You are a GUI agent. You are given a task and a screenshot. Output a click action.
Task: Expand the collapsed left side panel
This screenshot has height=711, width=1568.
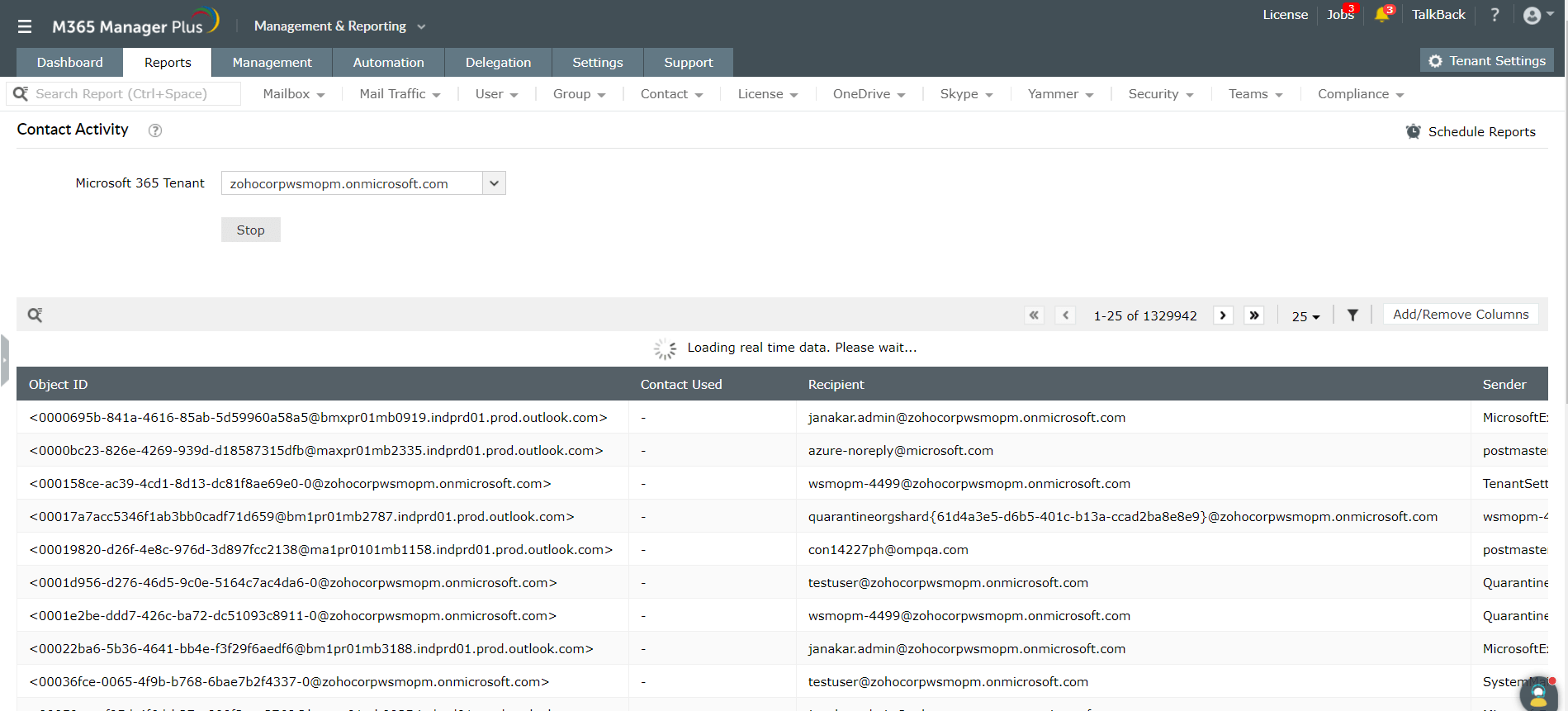[x=4, y=360]
